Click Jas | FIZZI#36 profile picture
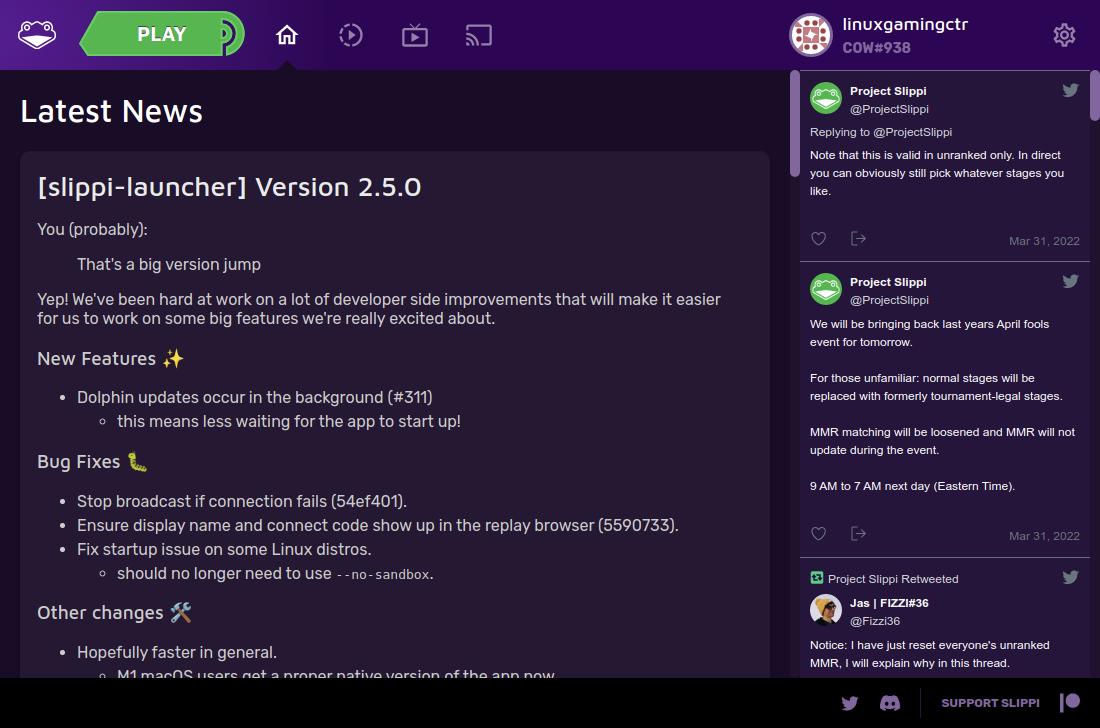Image resolution: width=1100 pixels, height=728 pixels. (x=826, y=609)
